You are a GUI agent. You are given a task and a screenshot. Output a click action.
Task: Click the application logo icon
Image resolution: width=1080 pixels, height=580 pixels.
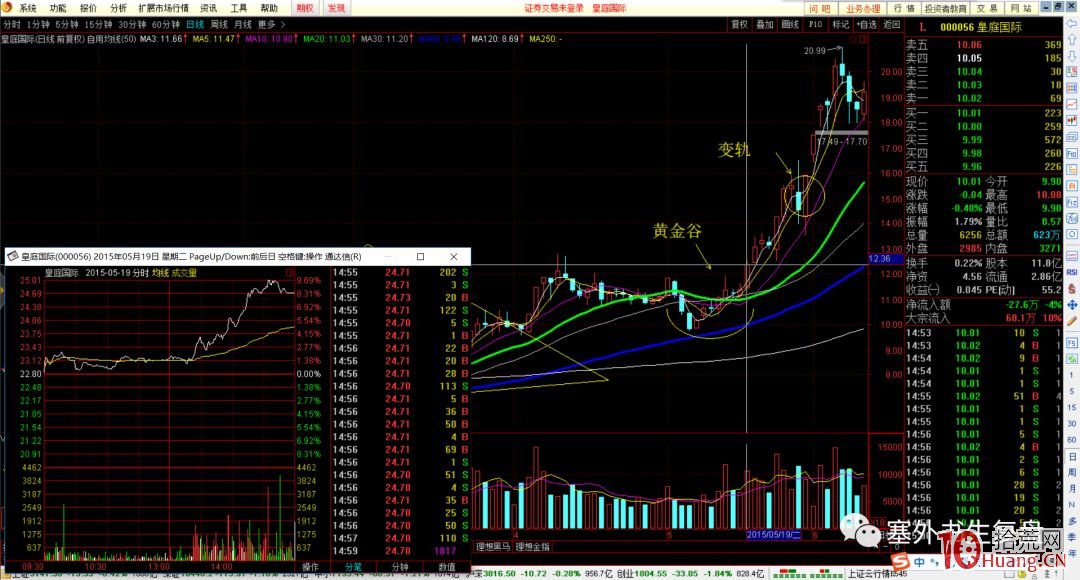(7, 8)
